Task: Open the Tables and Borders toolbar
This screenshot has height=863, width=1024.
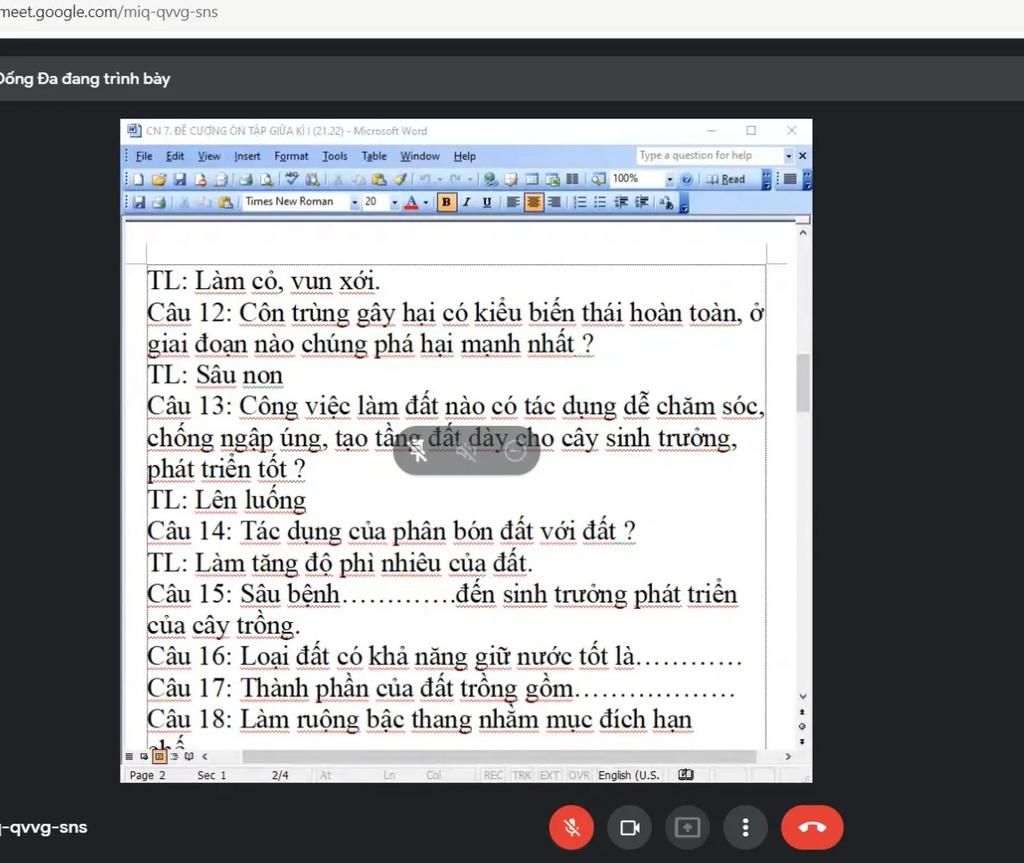Action: pos(510,180)
